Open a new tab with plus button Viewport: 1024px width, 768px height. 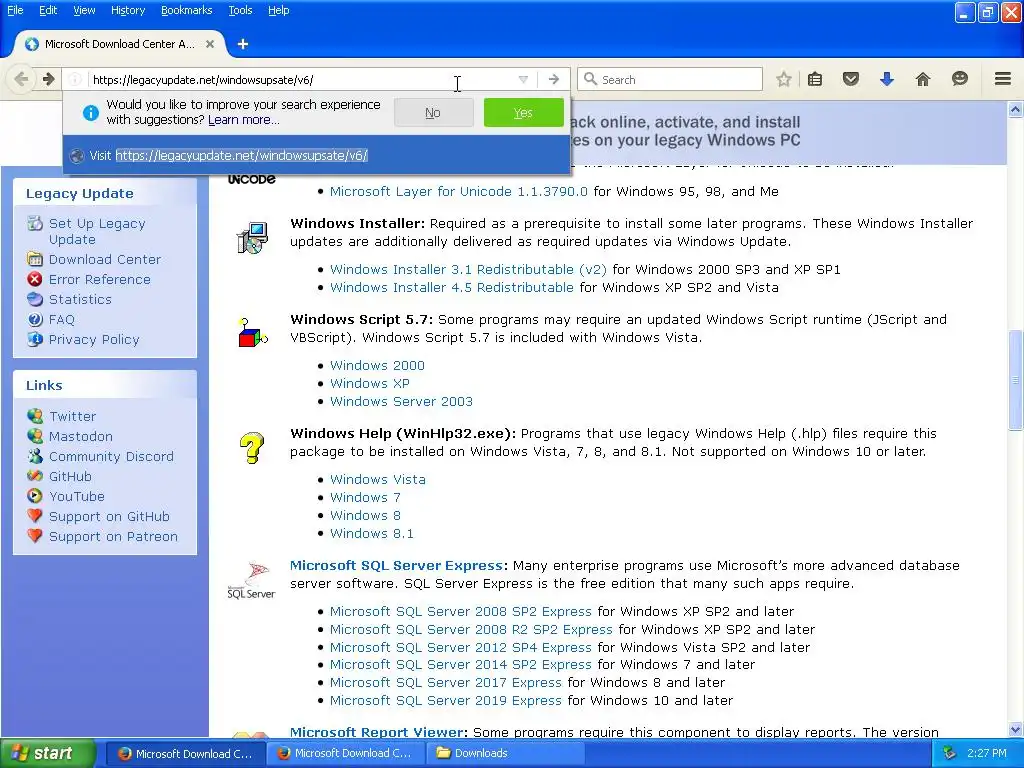[x=242, y=44]
